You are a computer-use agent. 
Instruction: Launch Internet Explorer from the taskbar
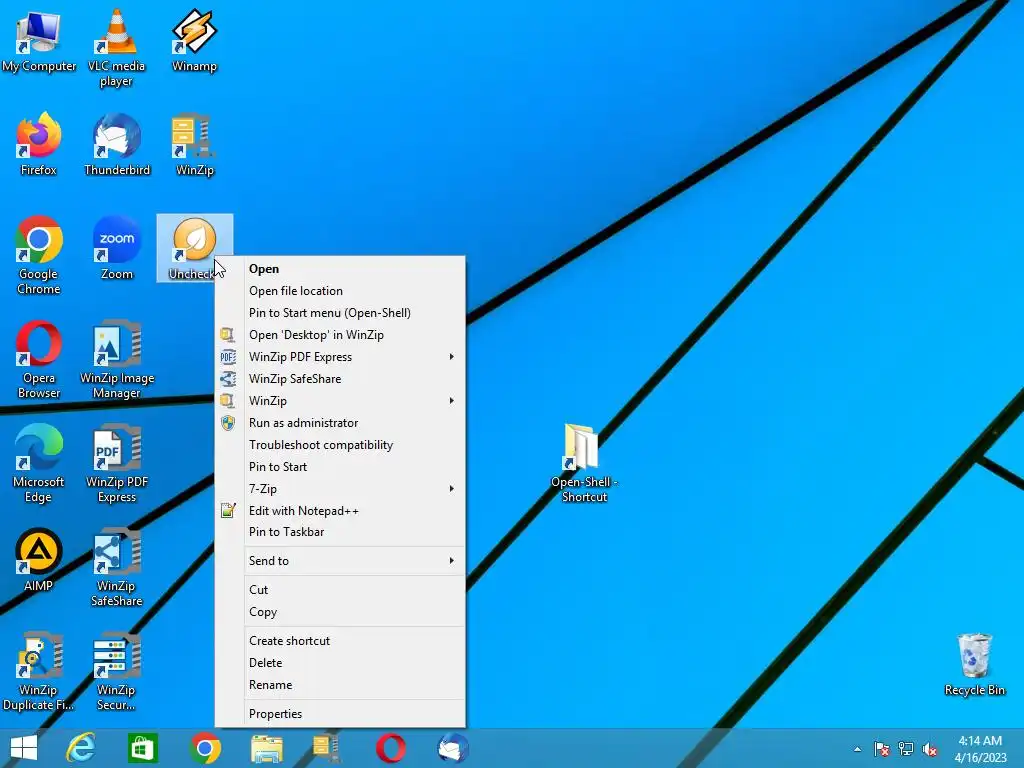point(81,748)
